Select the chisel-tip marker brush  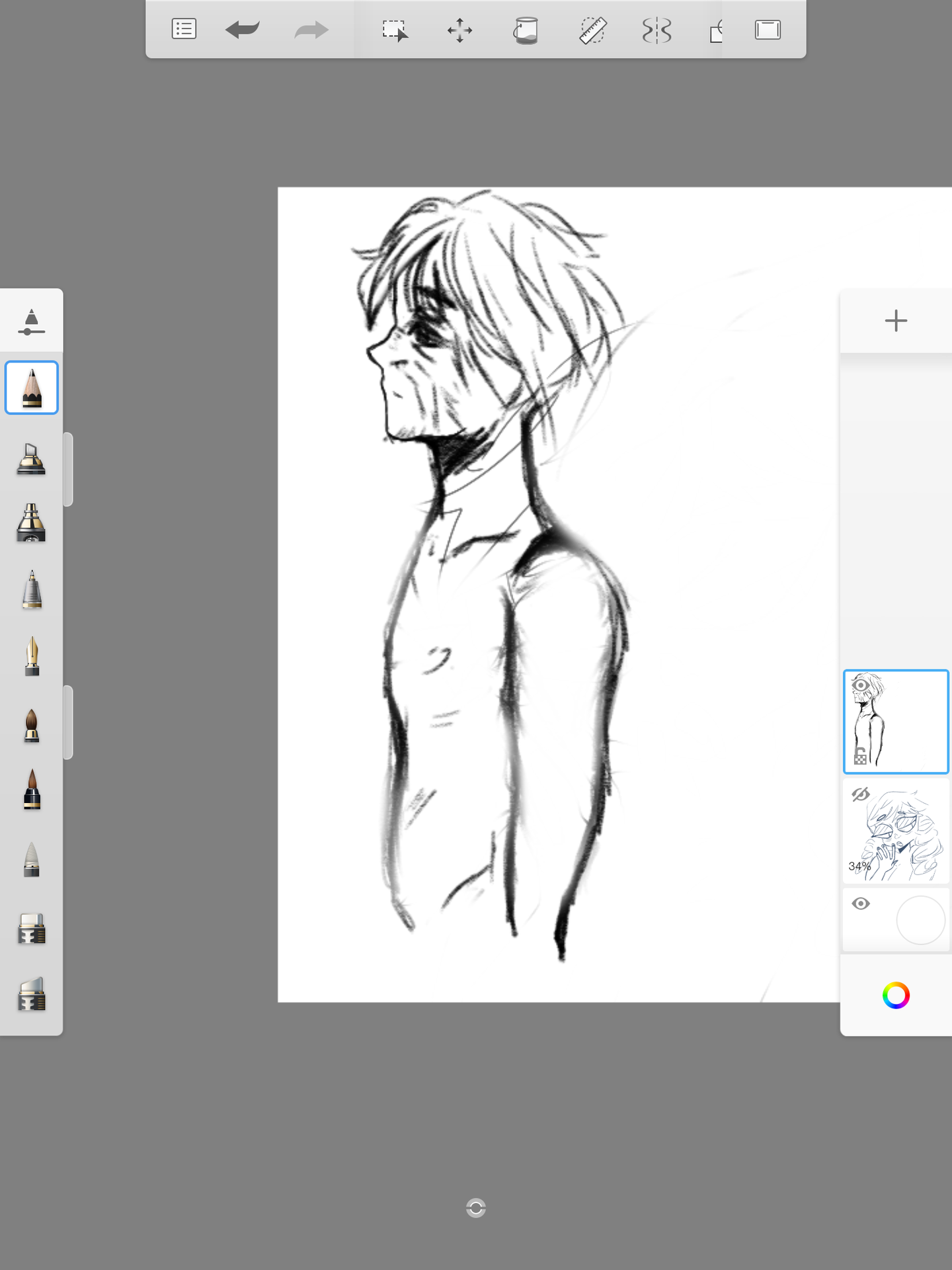(x=31, y=459)
